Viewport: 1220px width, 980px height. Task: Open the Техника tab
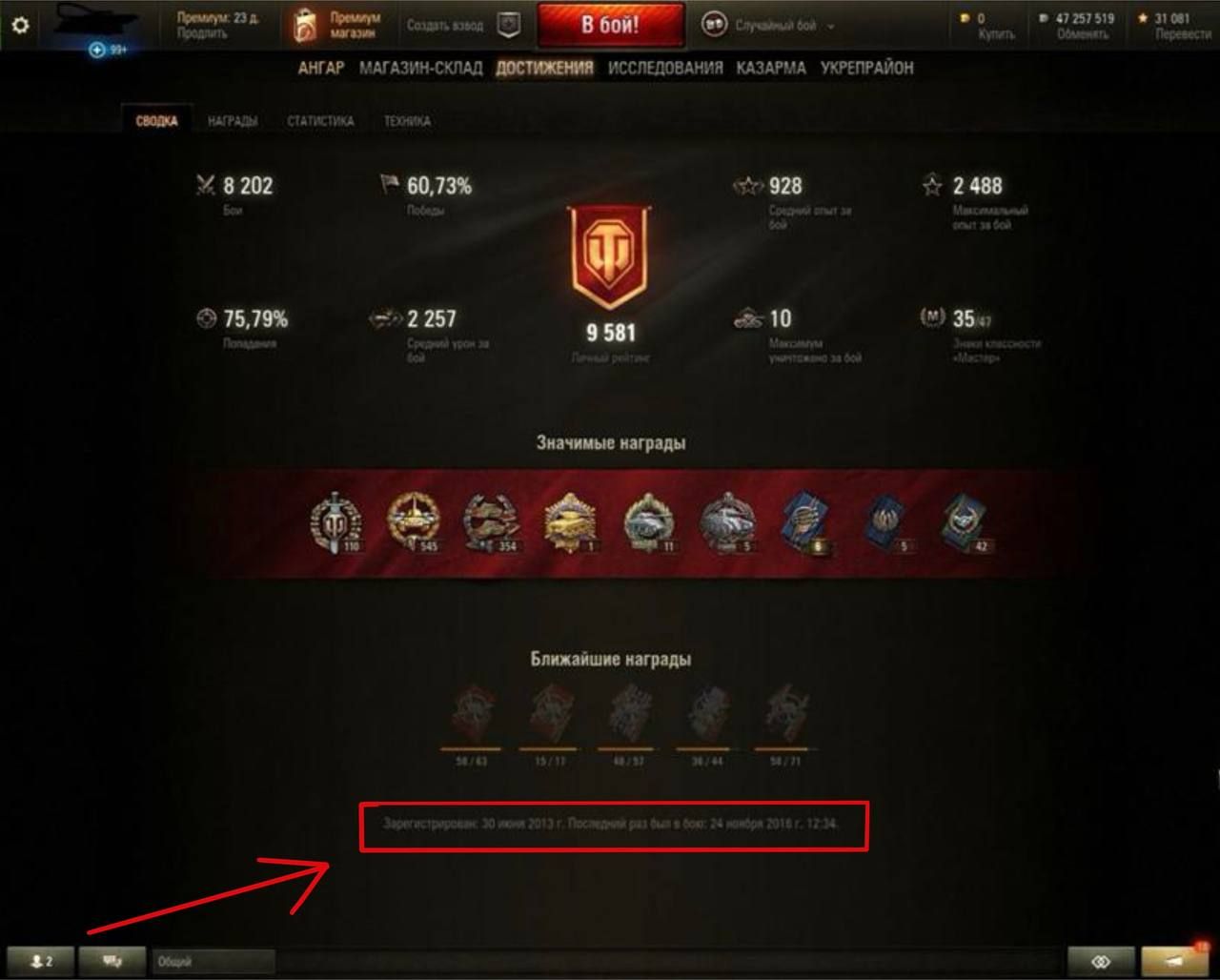407,121
